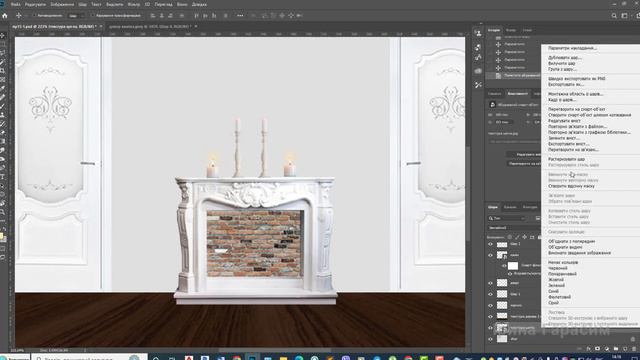Open the workspace switcher icon
Viewport: 640px width, 360px height.
(x=624, y=16)
